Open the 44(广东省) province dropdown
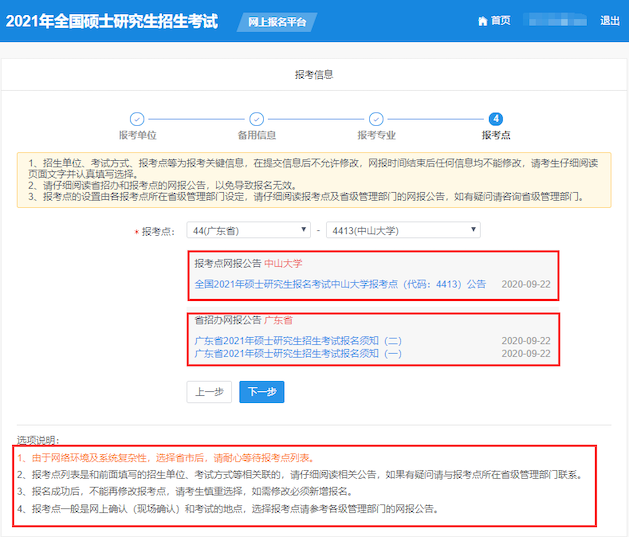 click(x=248, y=231)
